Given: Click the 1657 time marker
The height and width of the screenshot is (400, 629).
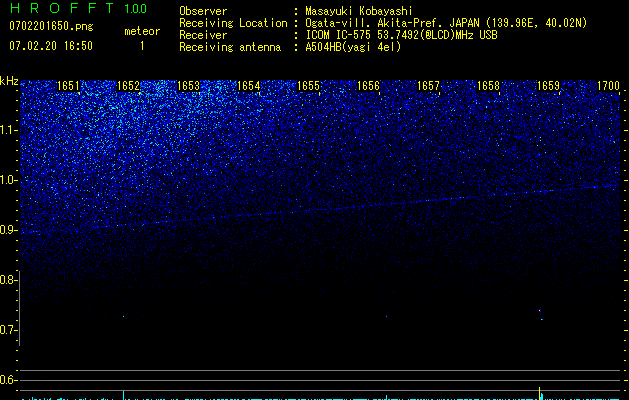Looking at the screenshot, I should point(428,86).
